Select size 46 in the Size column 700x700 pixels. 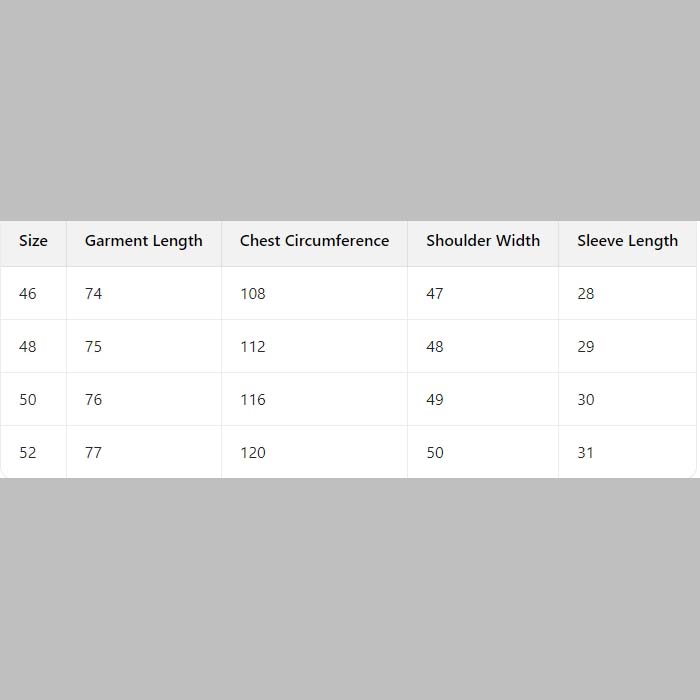(x=28, y=294)
